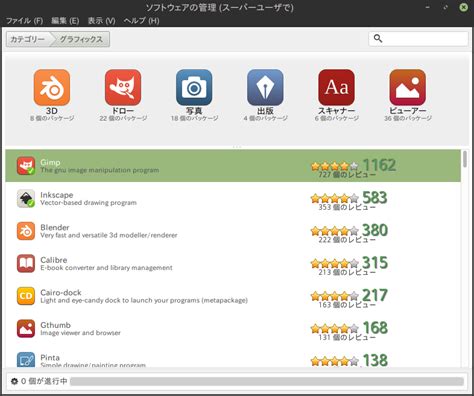The image size is (474, 396).
Task: Click Blender's 380 score
Action: click(375, 230)
